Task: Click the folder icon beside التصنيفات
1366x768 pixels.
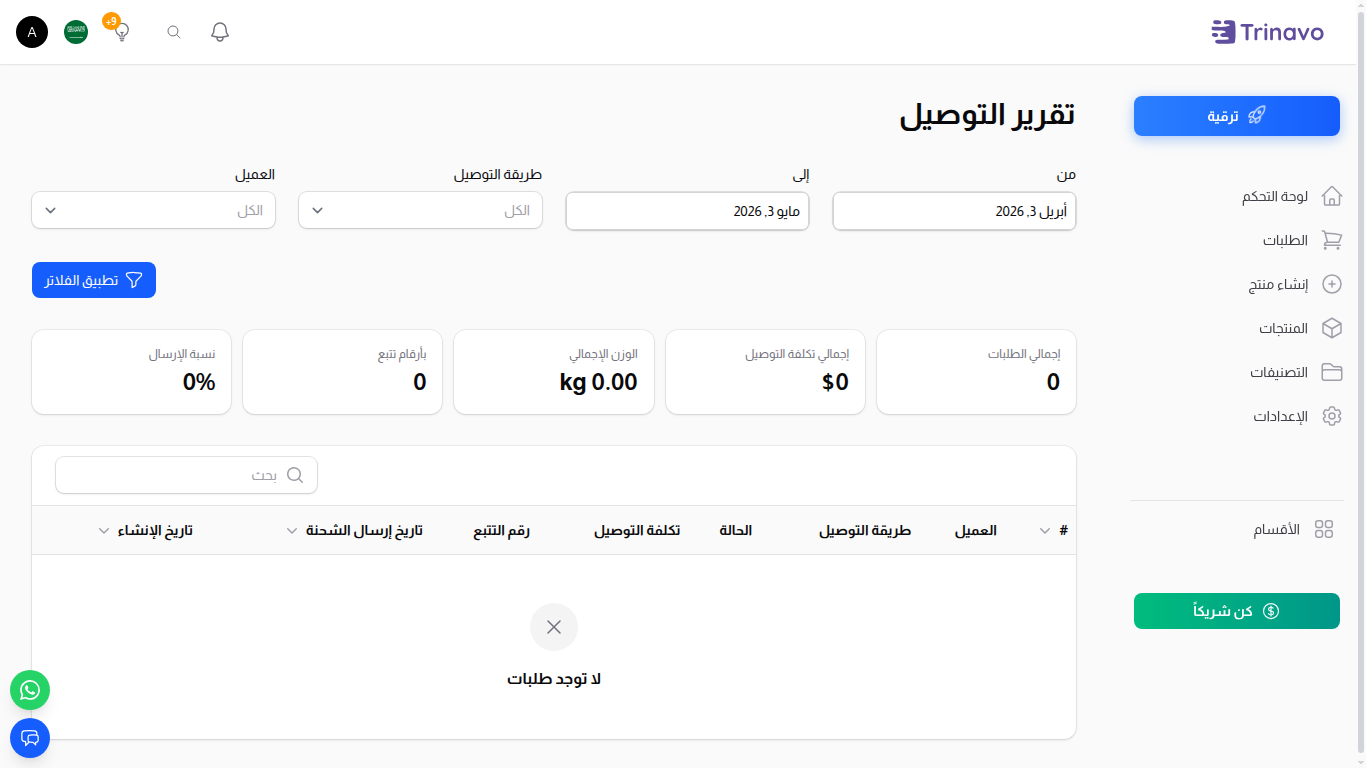Action: click(1331, 372)
